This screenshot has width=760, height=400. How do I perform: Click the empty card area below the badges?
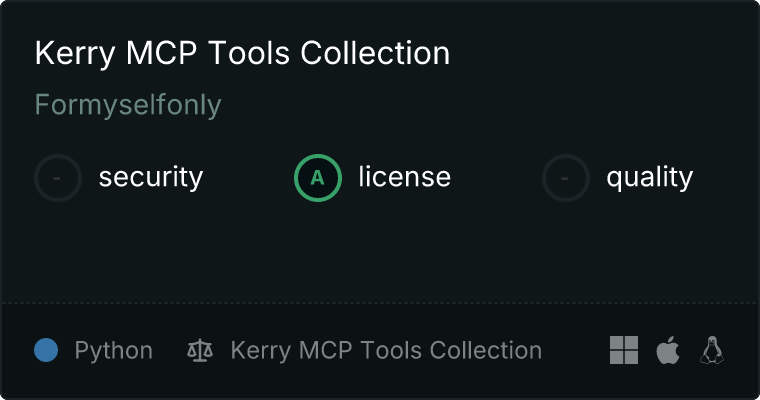(x=380, y=252)
